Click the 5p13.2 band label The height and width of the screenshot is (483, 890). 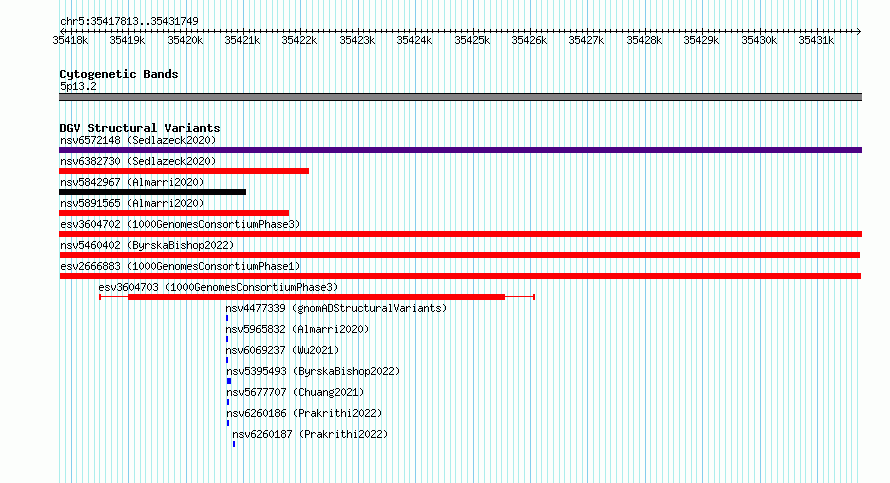[78, 86]
